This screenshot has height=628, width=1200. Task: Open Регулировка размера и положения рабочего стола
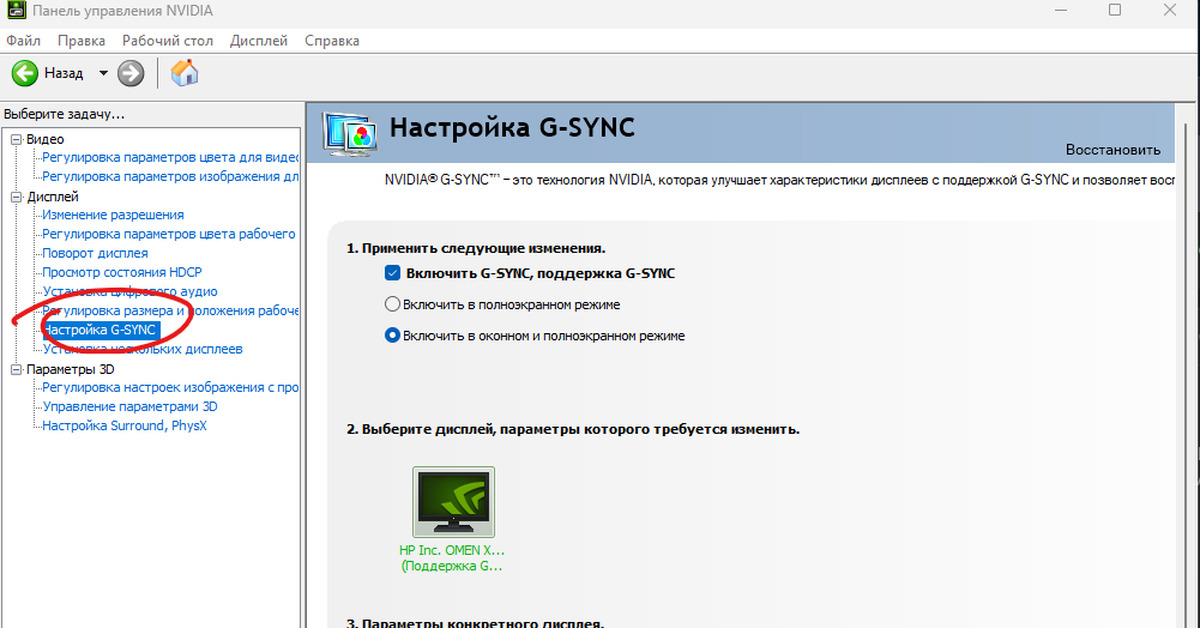pyautogui.click(x=170, y=311)
